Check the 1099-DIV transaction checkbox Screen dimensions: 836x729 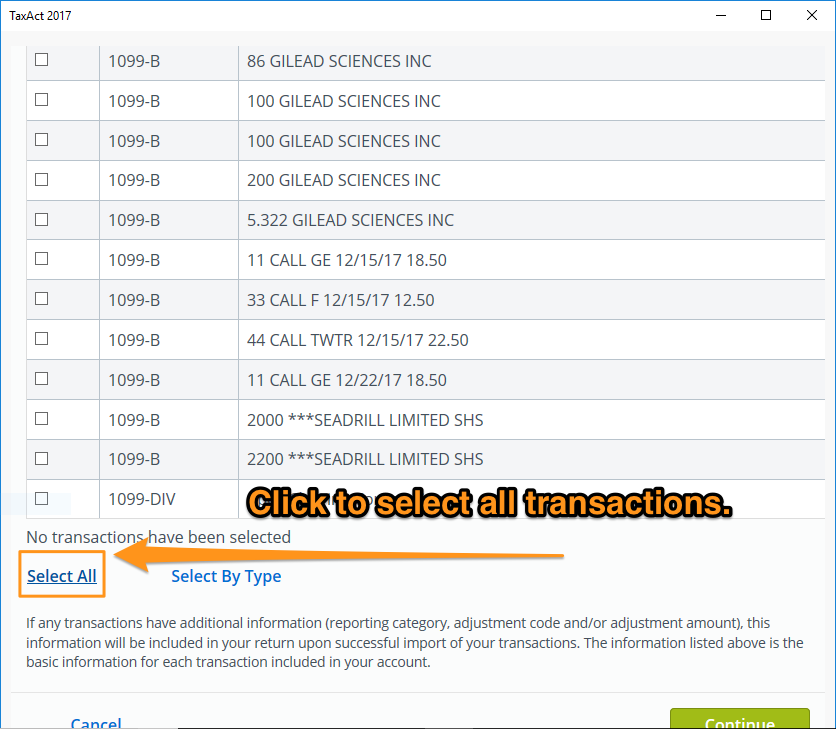tap(40, 498)
